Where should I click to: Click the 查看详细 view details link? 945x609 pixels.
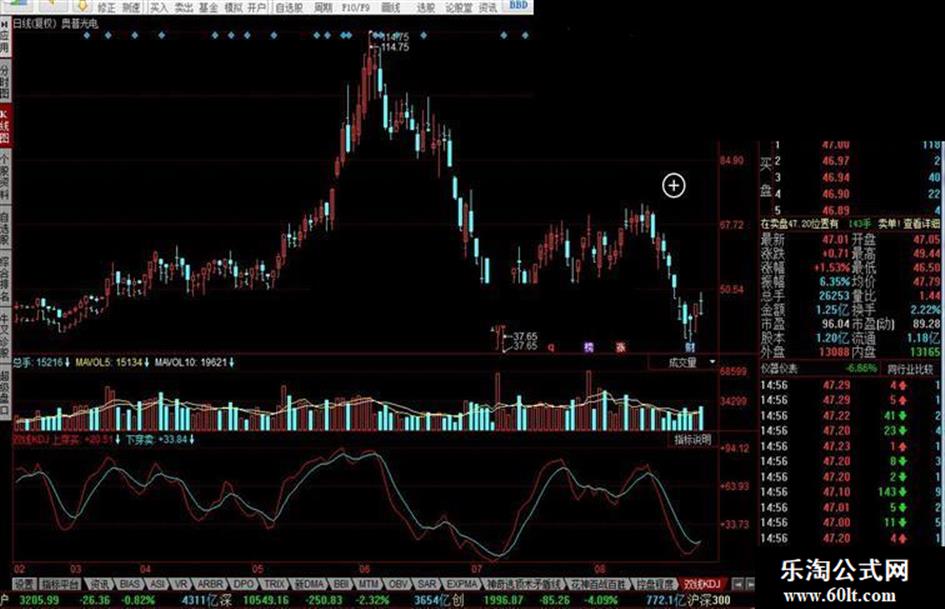(921, 224)
